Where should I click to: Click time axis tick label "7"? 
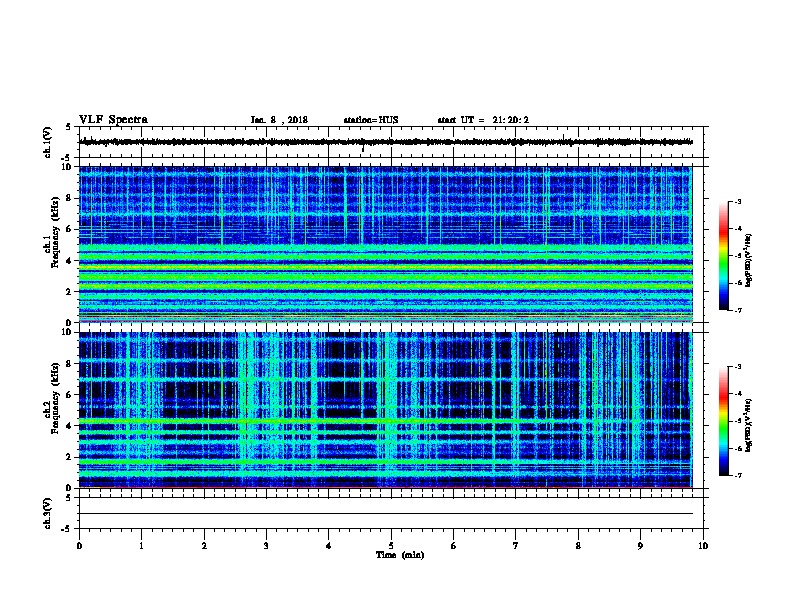516,546
